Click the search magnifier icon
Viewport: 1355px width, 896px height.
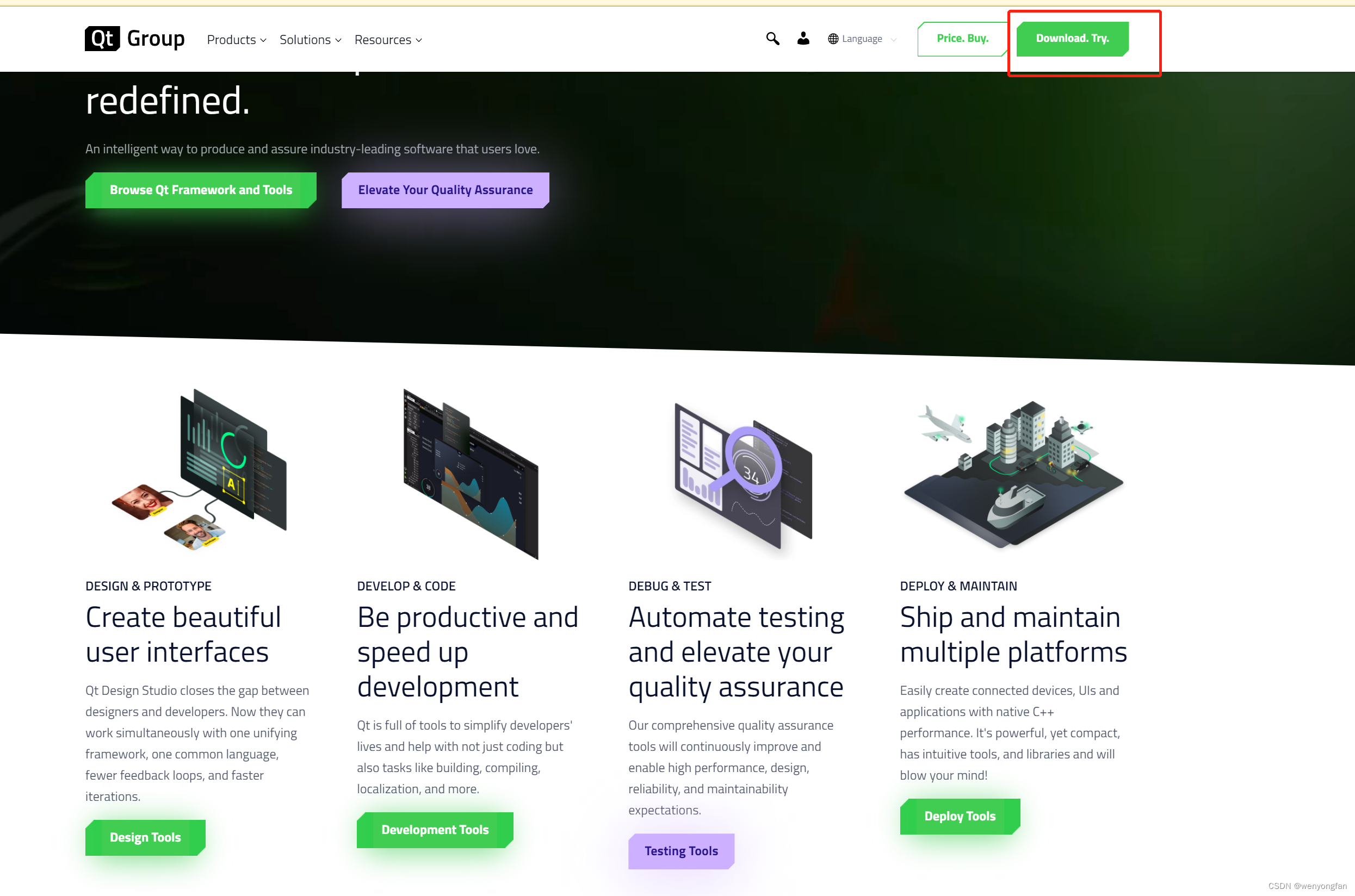pyautogui.click(x=772, y=37)
